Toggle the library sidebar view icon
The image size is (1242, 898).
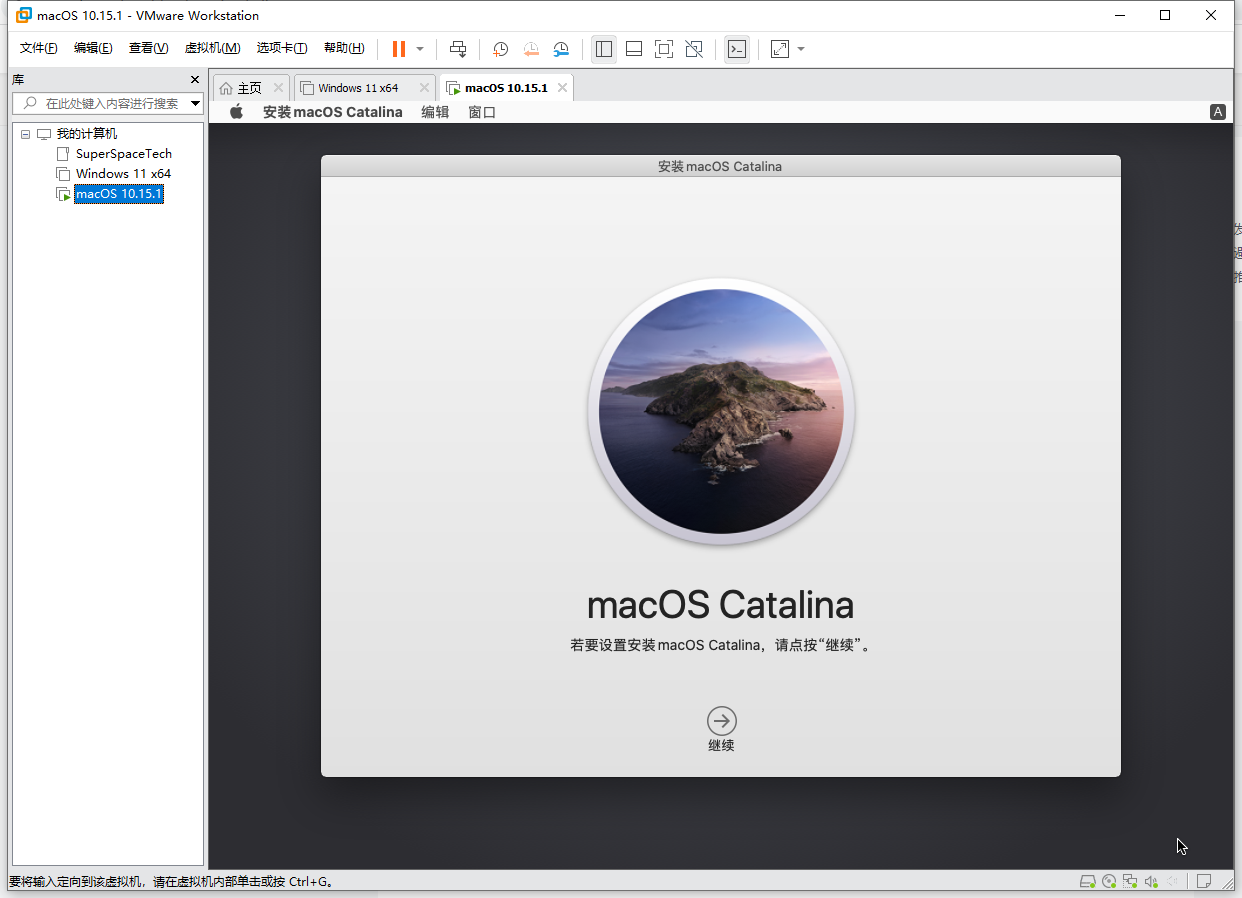coord(604,49)
